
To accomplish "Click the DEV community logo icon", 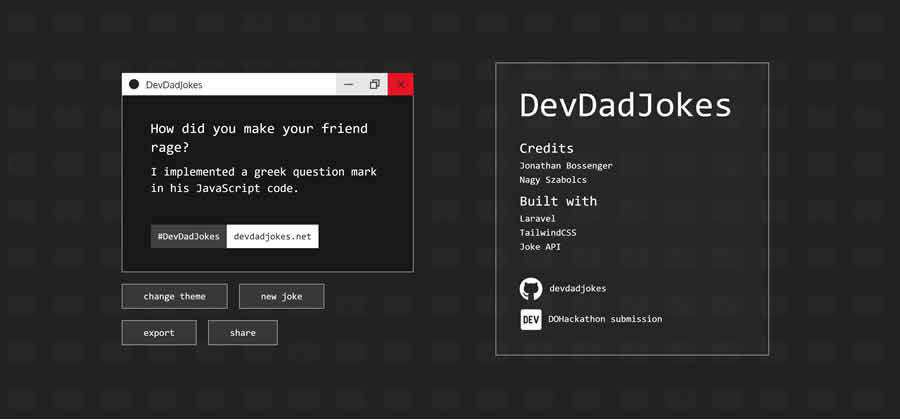I will 530,319.
